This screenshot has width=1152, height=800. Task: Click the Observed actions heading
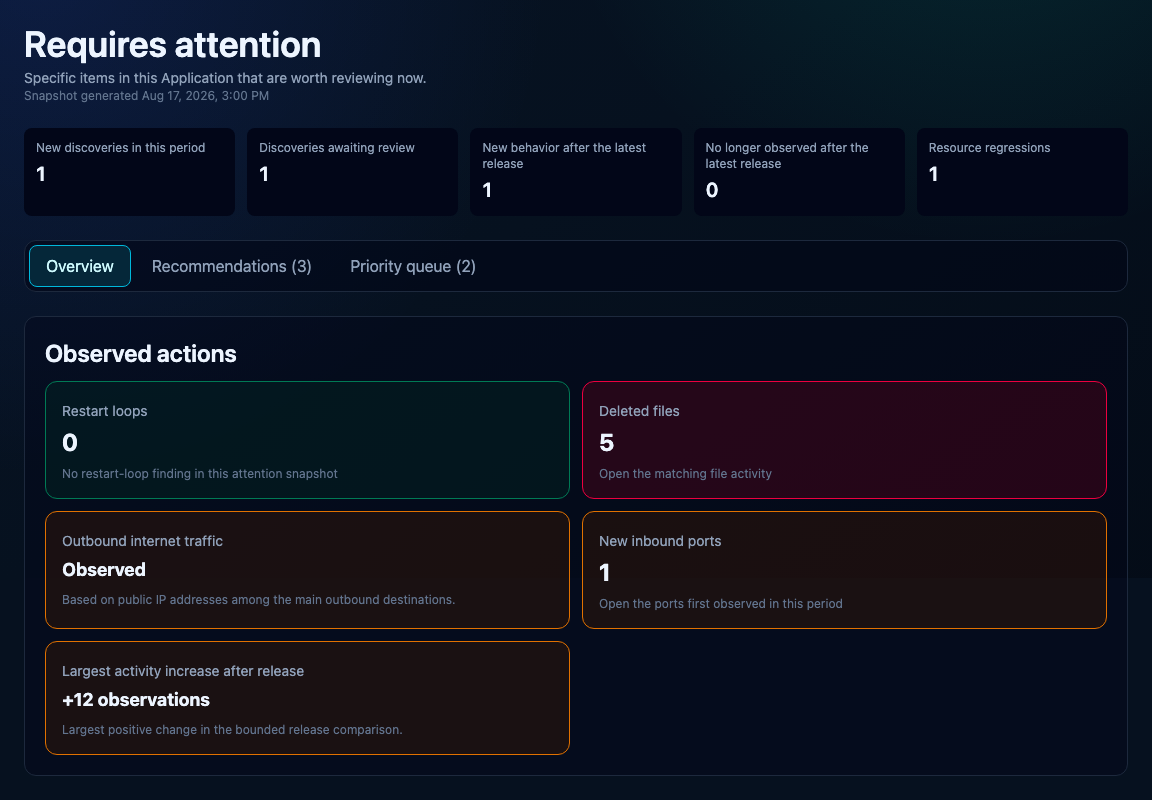pos(141,354)
